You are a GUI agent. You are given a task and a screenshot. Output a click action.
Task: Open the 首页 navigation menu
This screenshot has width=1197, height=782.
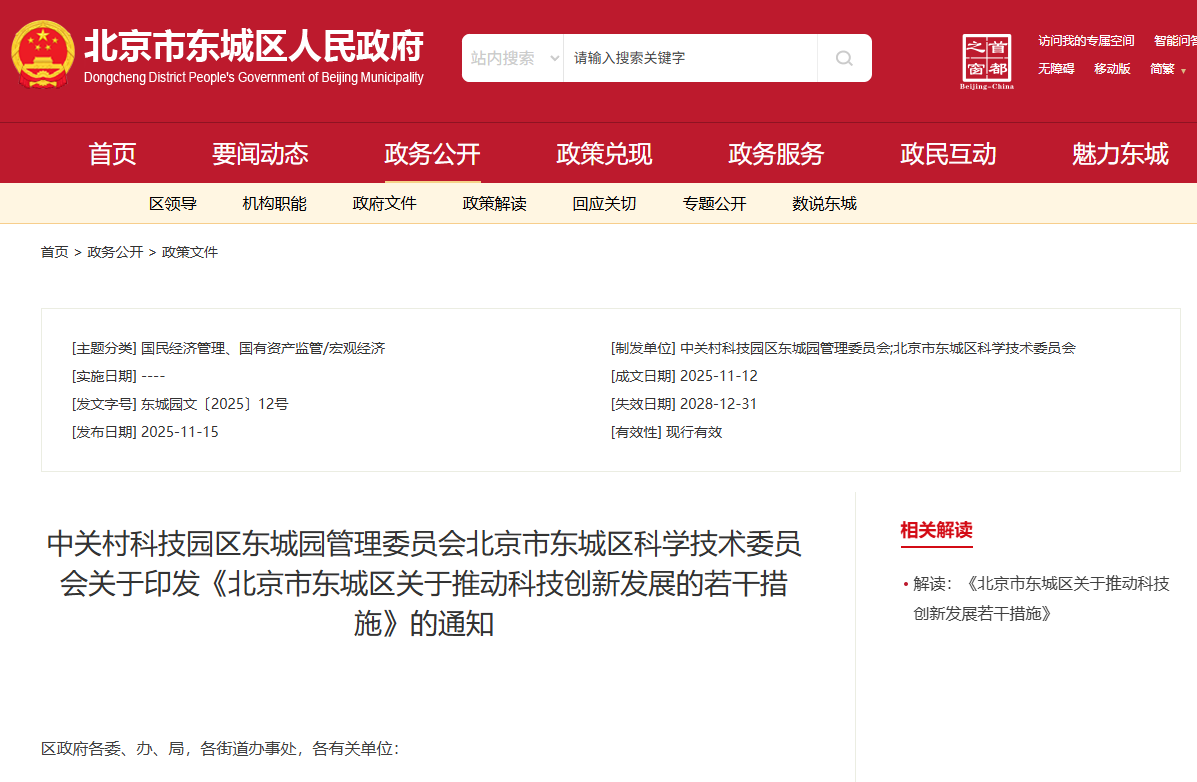[x=112, y=153]
